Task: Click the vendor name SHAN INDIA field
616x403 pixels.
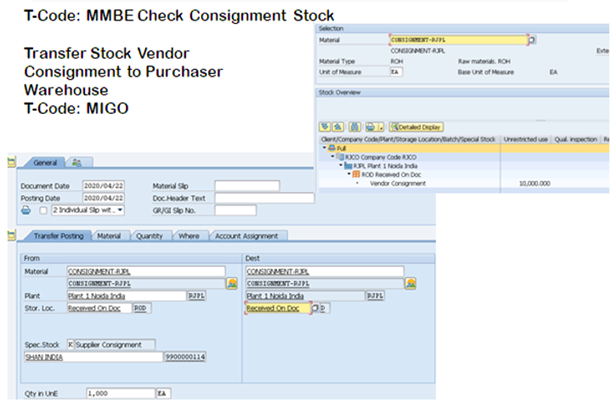Action: point(94,357)
